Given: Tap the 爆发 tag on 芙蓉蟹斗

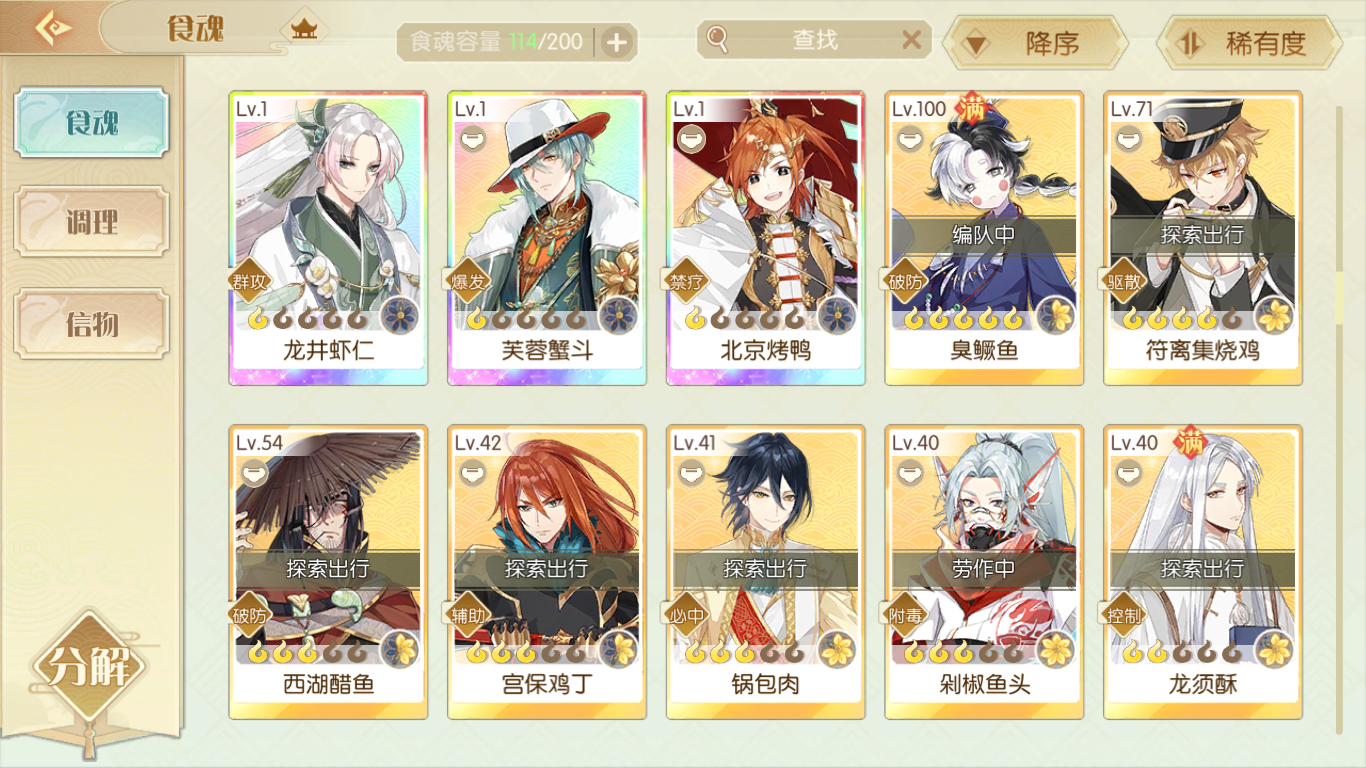Looking at the screenshot, I should (467, 282).
